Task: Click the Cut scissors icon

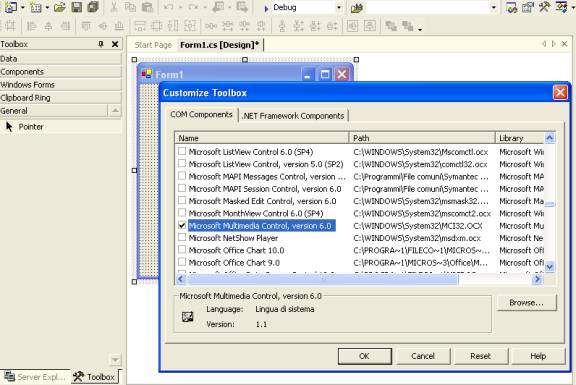Action: pyautogui.click(x=114, y=7)
